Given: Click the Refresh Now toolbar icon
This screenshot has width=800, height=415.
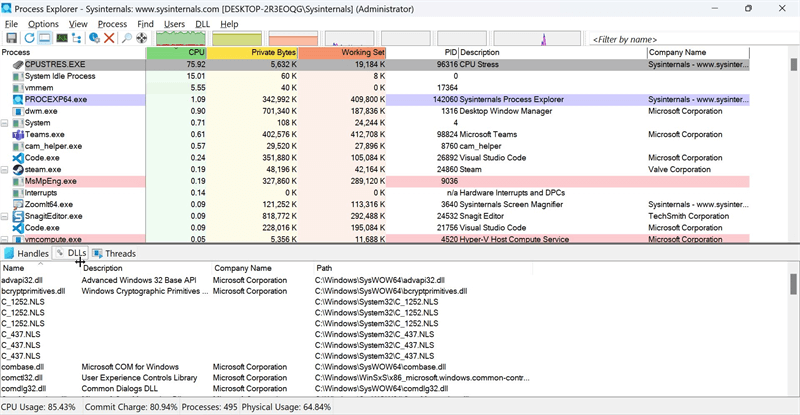Looking at the screenshot, I should [28, 38].
